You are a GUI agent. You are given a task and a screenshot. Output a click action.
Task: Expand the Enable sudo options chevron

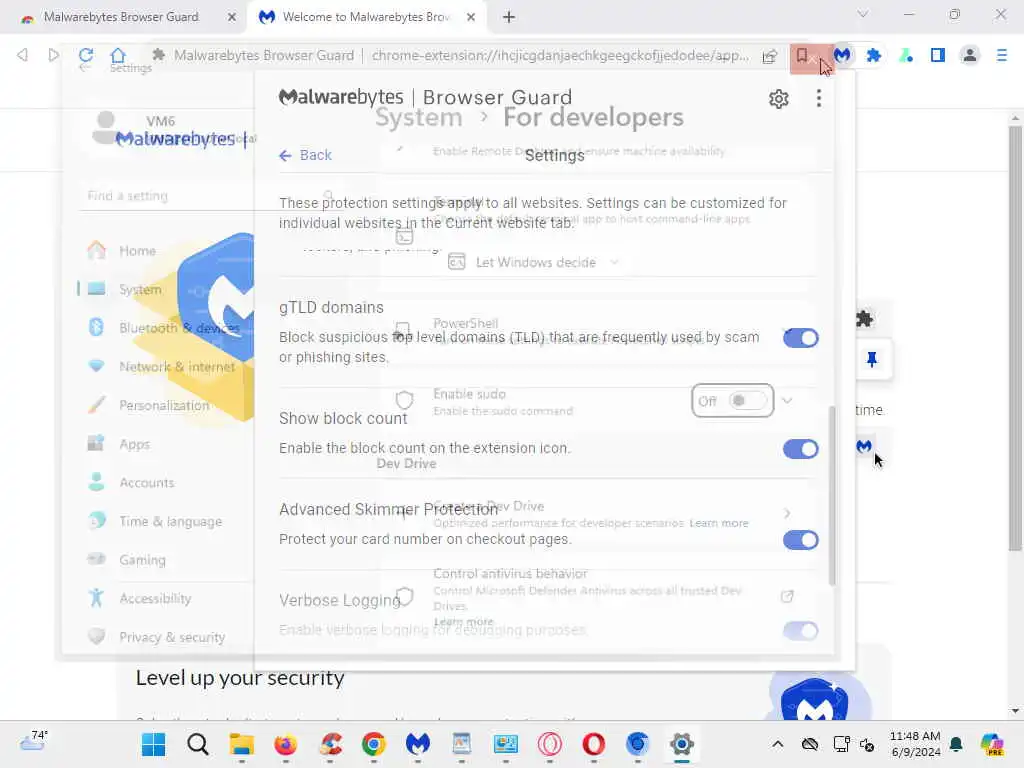click(788, 400)
